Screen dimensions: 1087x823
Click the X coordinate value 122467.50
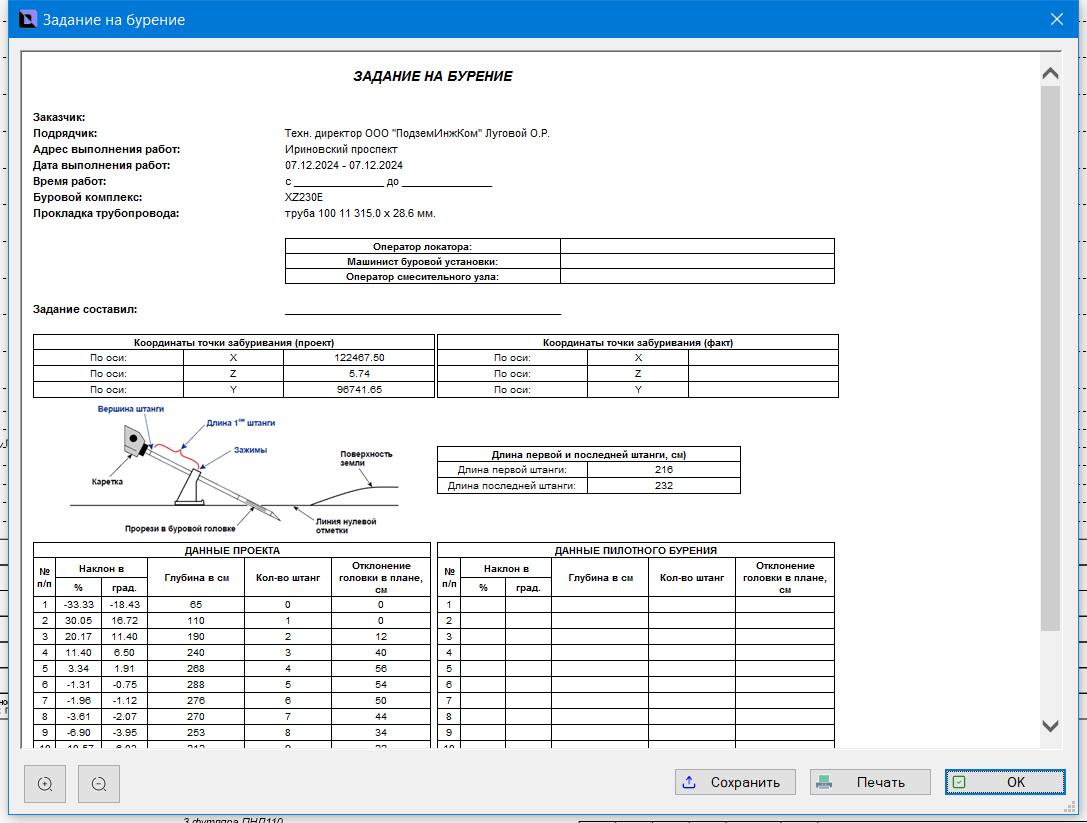click(x=359, y=358)
